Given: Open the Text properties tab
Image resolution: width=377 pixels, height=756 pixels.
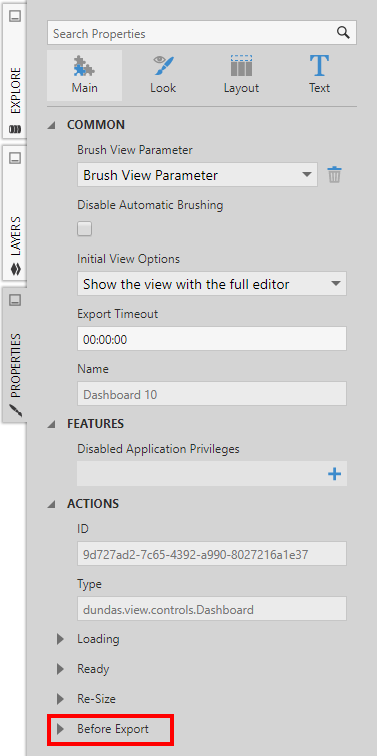Looking at the screenshot, I should [319, 75].
